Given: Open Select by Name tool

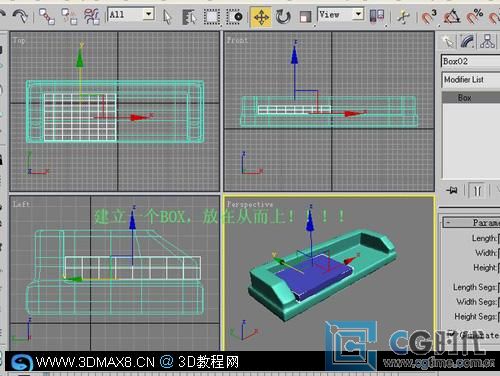Looking at the screenshot, I should [189, 17].
